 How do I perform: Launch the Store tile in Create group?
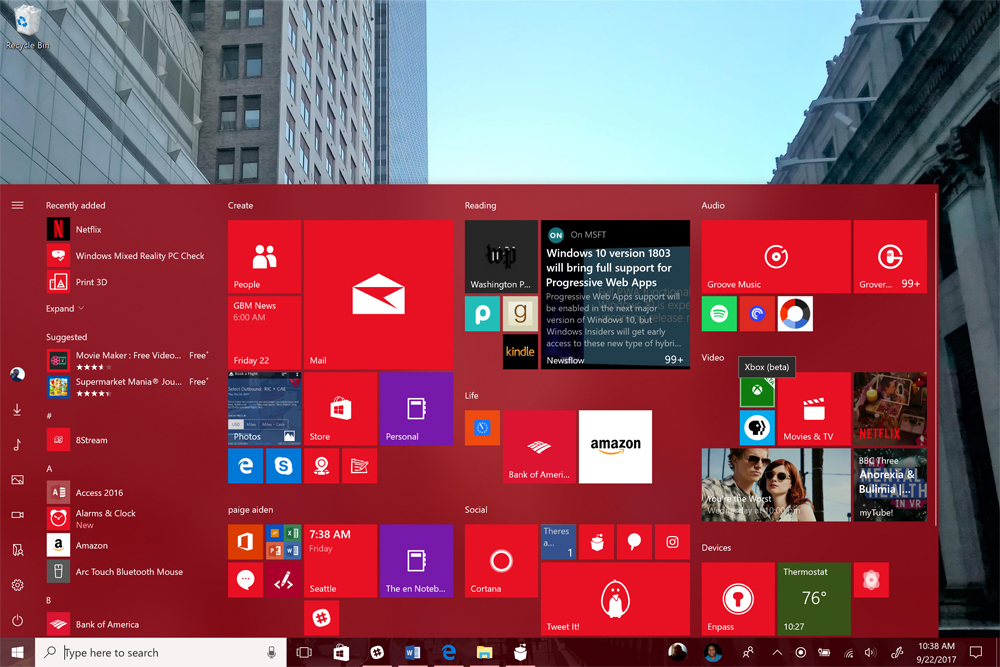click(340, 409)
